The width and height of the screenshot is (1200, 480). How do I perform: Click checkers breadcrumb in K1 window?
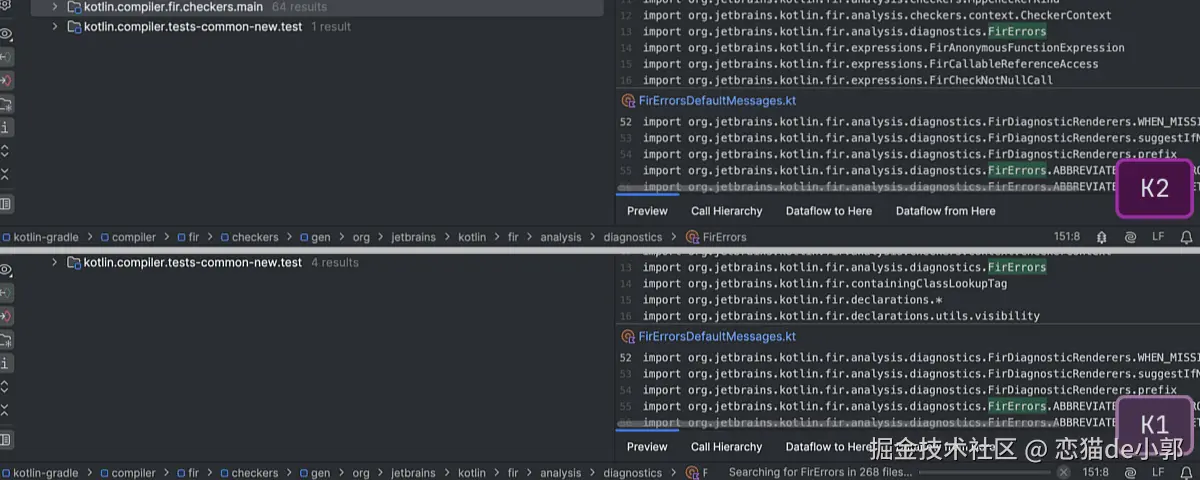(248, 473)
